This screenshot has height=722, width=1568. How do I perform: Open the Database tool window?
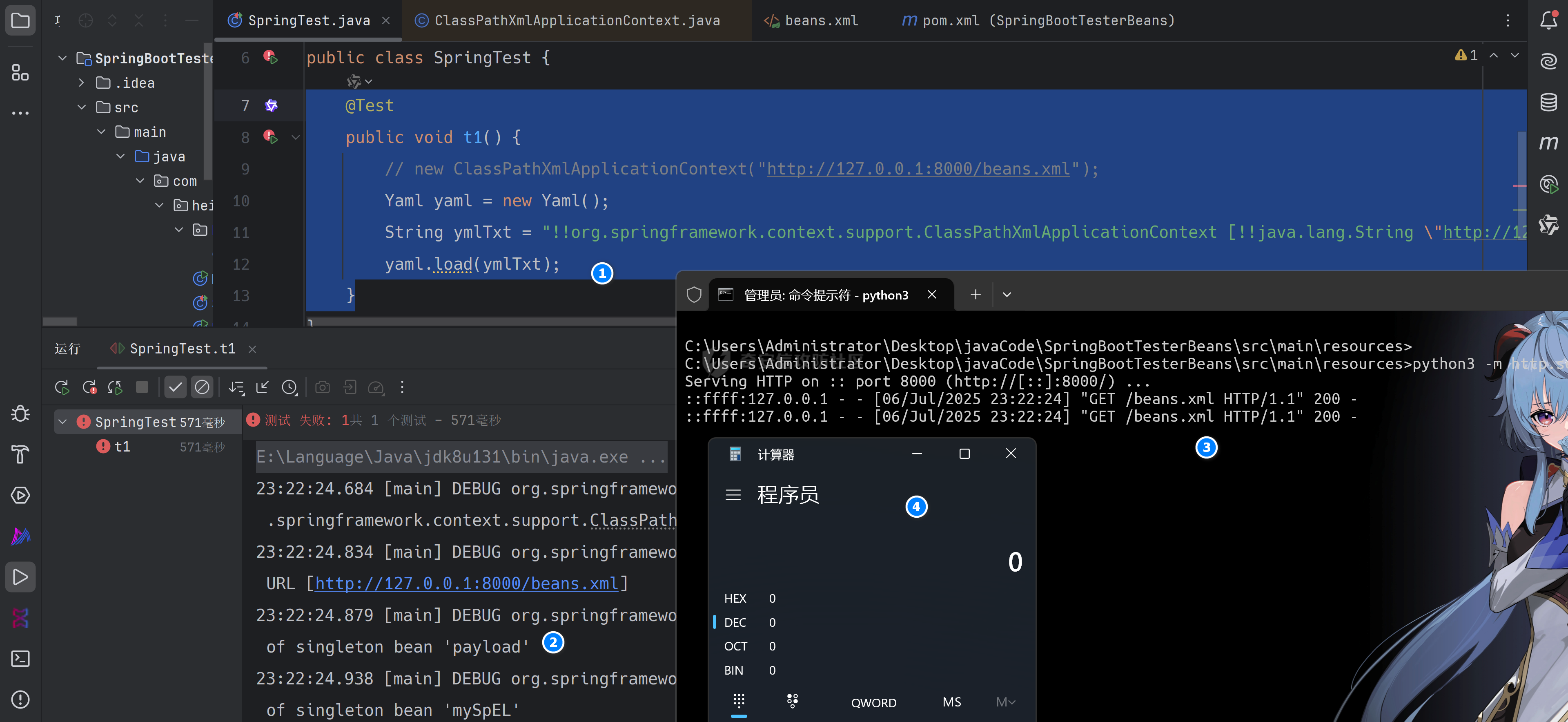click(x=1548, y=103)
